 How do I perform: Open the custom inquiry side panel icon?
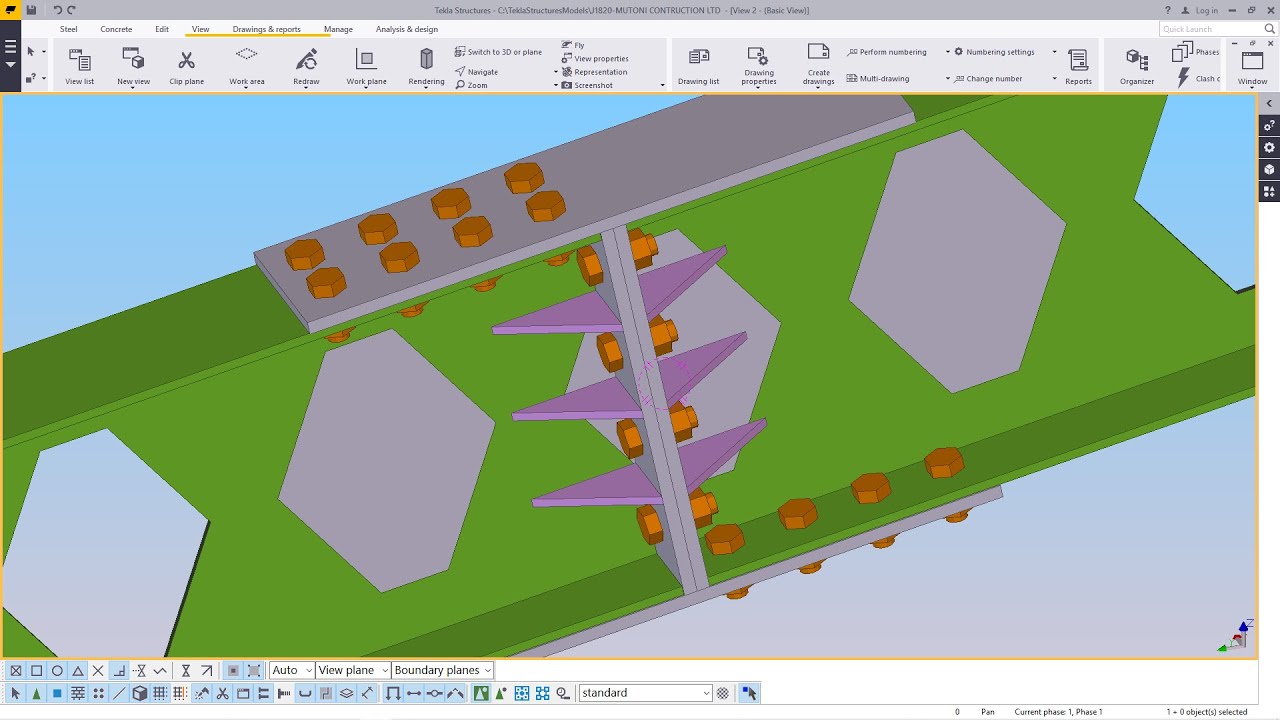tap(1269, 126)
